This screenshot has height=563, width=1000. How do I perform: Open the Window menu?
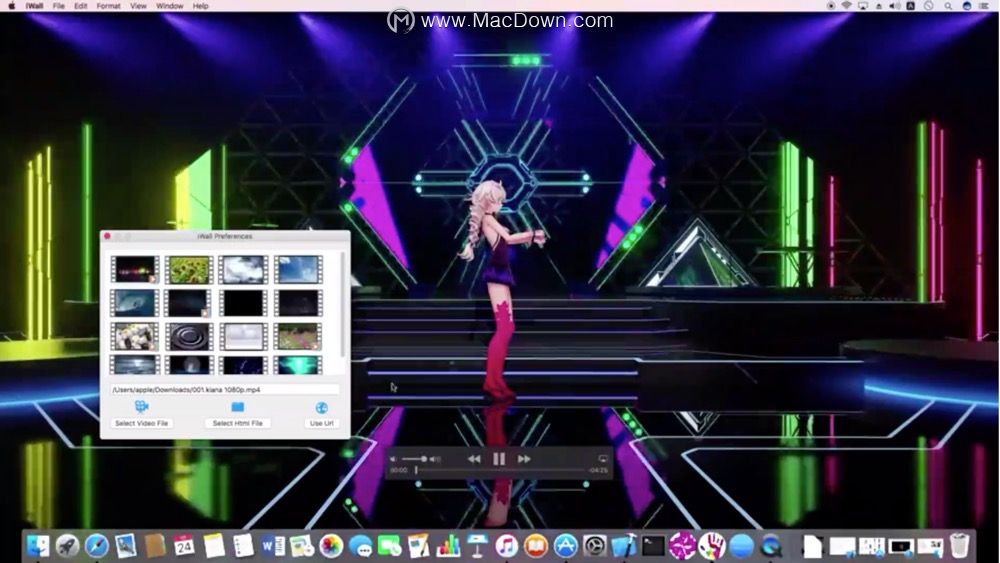tap(170, 6)
